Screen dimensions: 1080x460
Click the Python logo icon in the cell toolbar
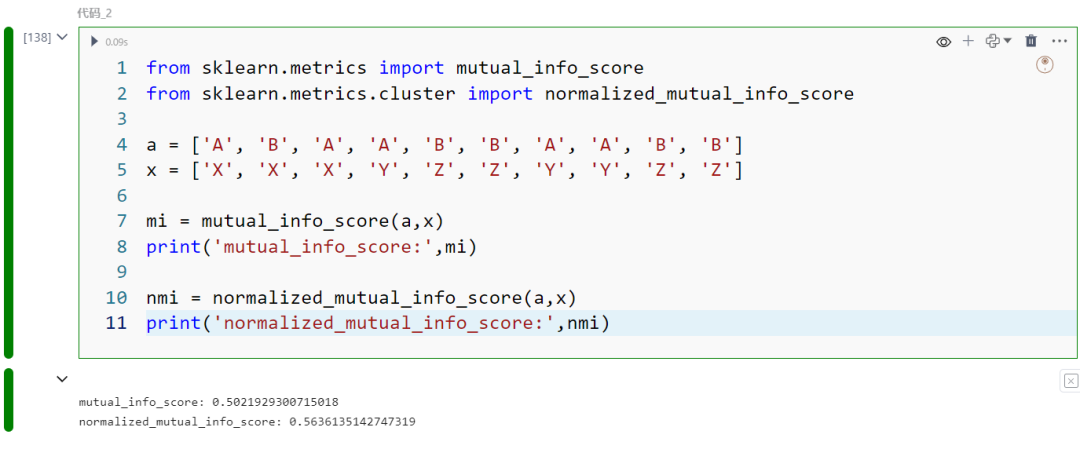pyautogui.click(x=993, y=41)
